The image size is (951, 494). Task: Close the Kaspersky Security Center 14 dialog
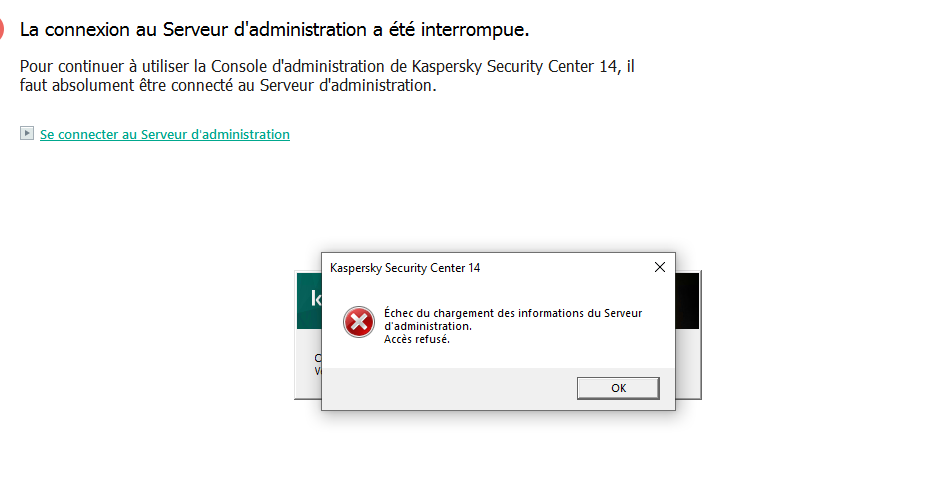659,267
